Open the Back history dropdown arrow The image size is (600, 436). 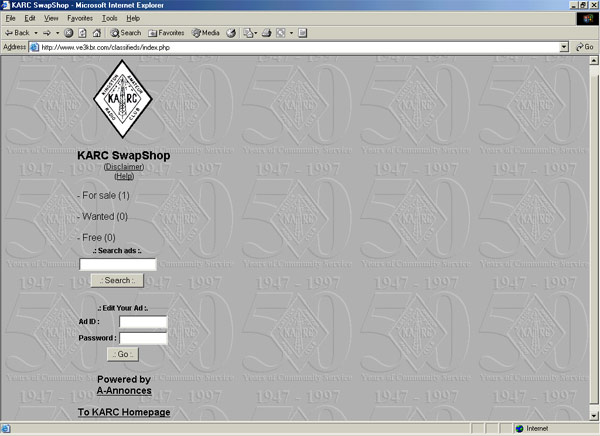click(36, 33)
